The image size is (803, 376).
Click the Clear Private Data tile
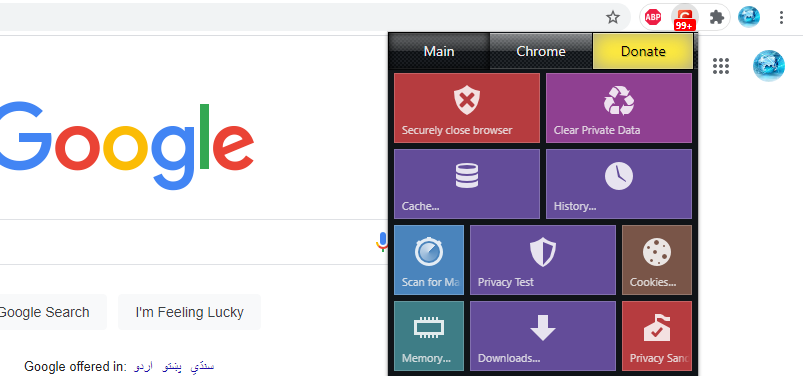point(619,108)
